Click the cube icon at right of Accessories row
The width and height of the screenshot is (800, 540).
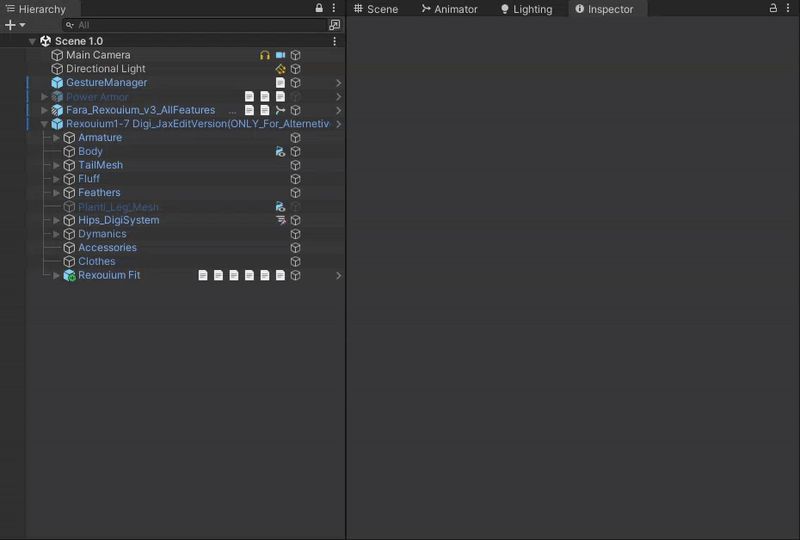[x=295, y=248]
